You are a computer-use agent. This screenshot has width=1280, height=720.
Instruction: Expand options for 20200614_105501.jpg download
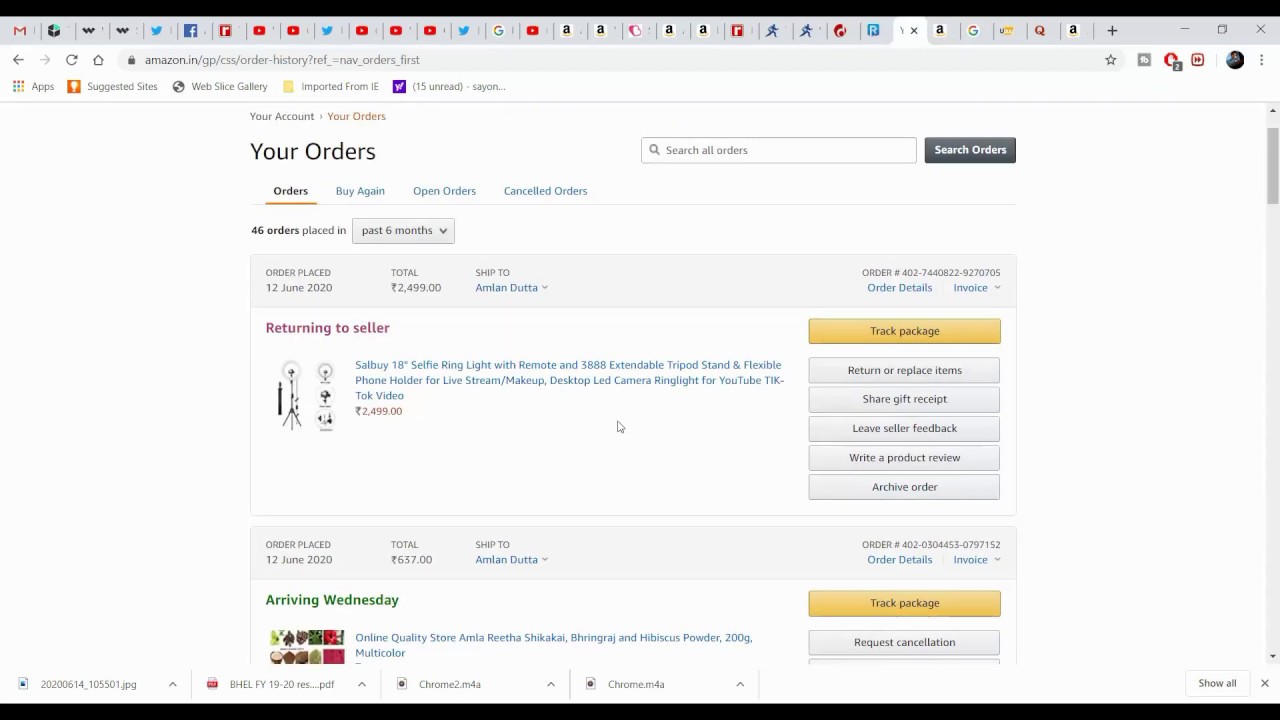coord(172,684)
